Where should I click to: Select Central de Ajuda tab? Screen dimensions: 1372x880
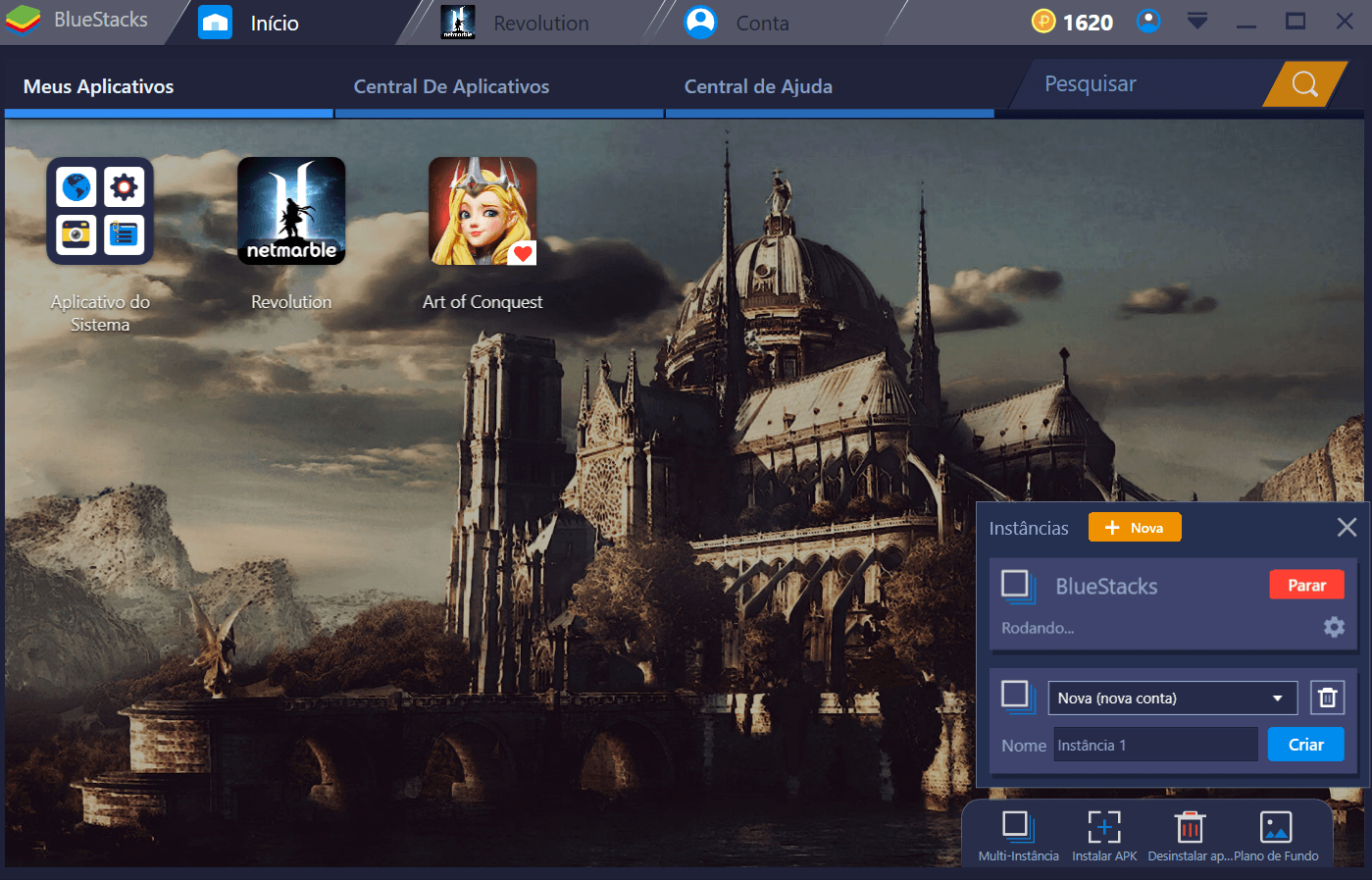tap(830, 87)
